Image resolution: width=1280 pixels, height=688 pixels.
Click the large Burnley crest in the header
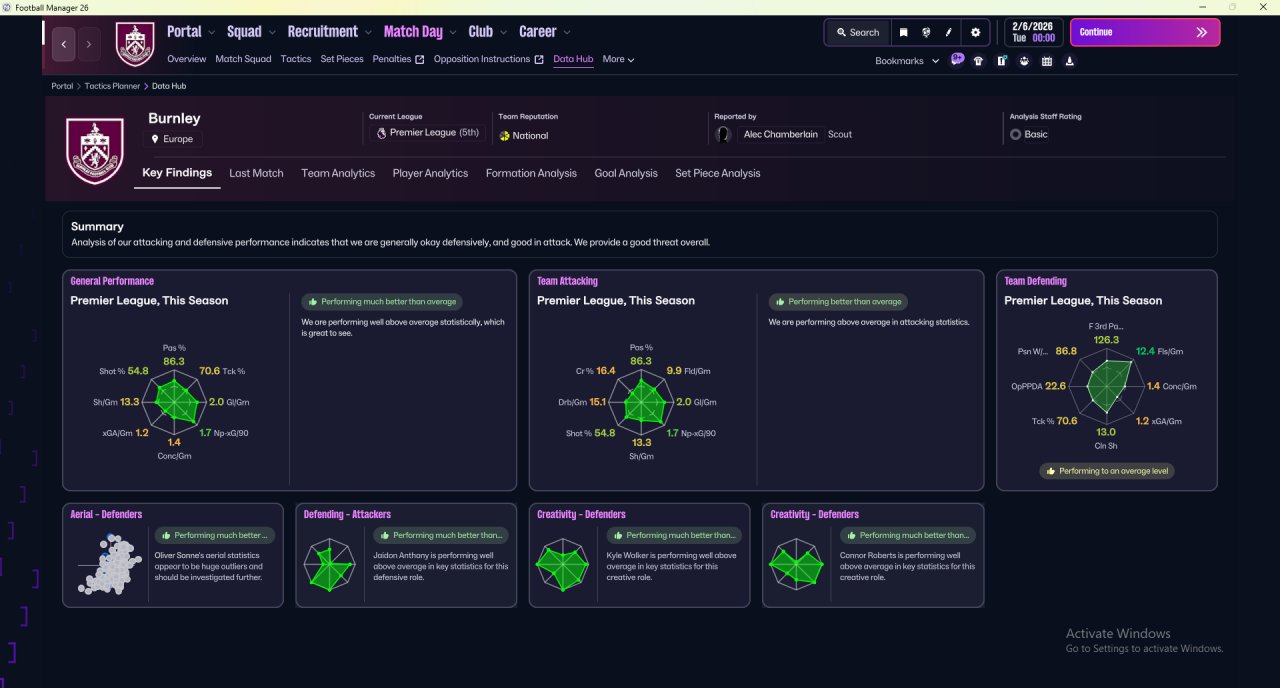(x=95, y=150)
